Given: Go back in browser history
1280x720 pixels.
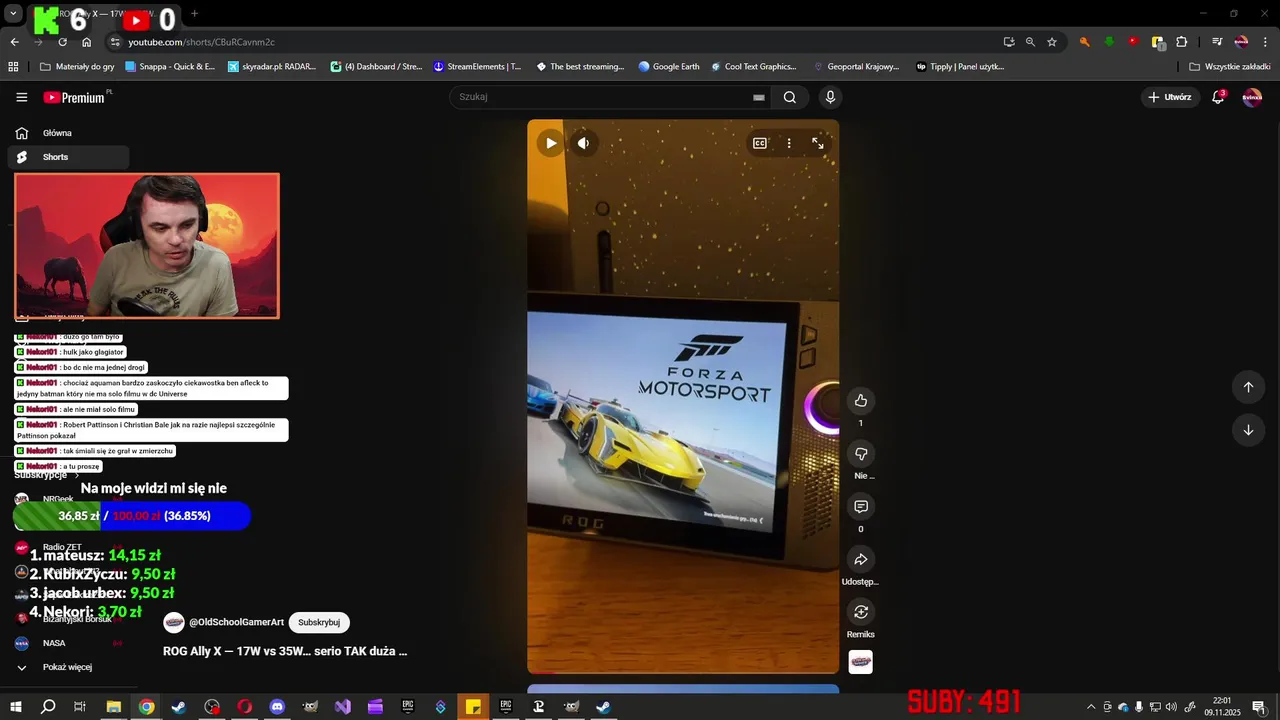Looking at the screenshot, I should coord(14,42).
